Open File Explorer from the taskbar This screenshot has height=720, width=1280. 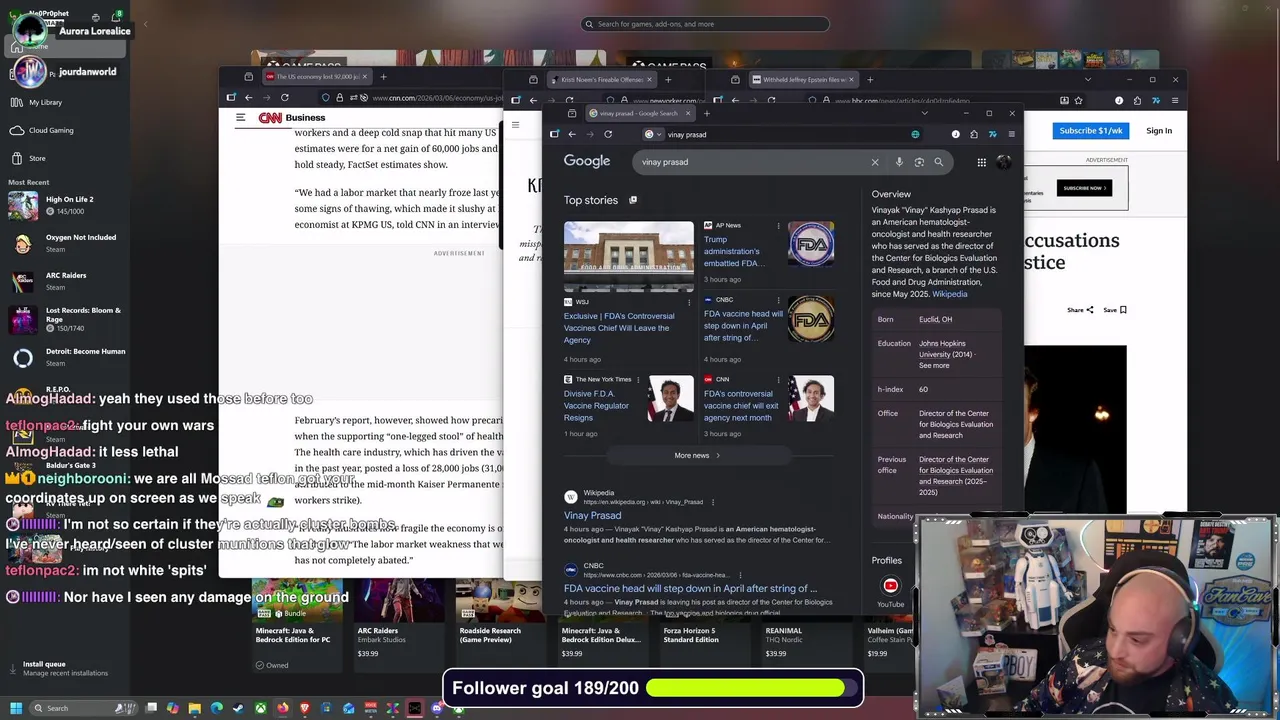[x=195, y=708]
